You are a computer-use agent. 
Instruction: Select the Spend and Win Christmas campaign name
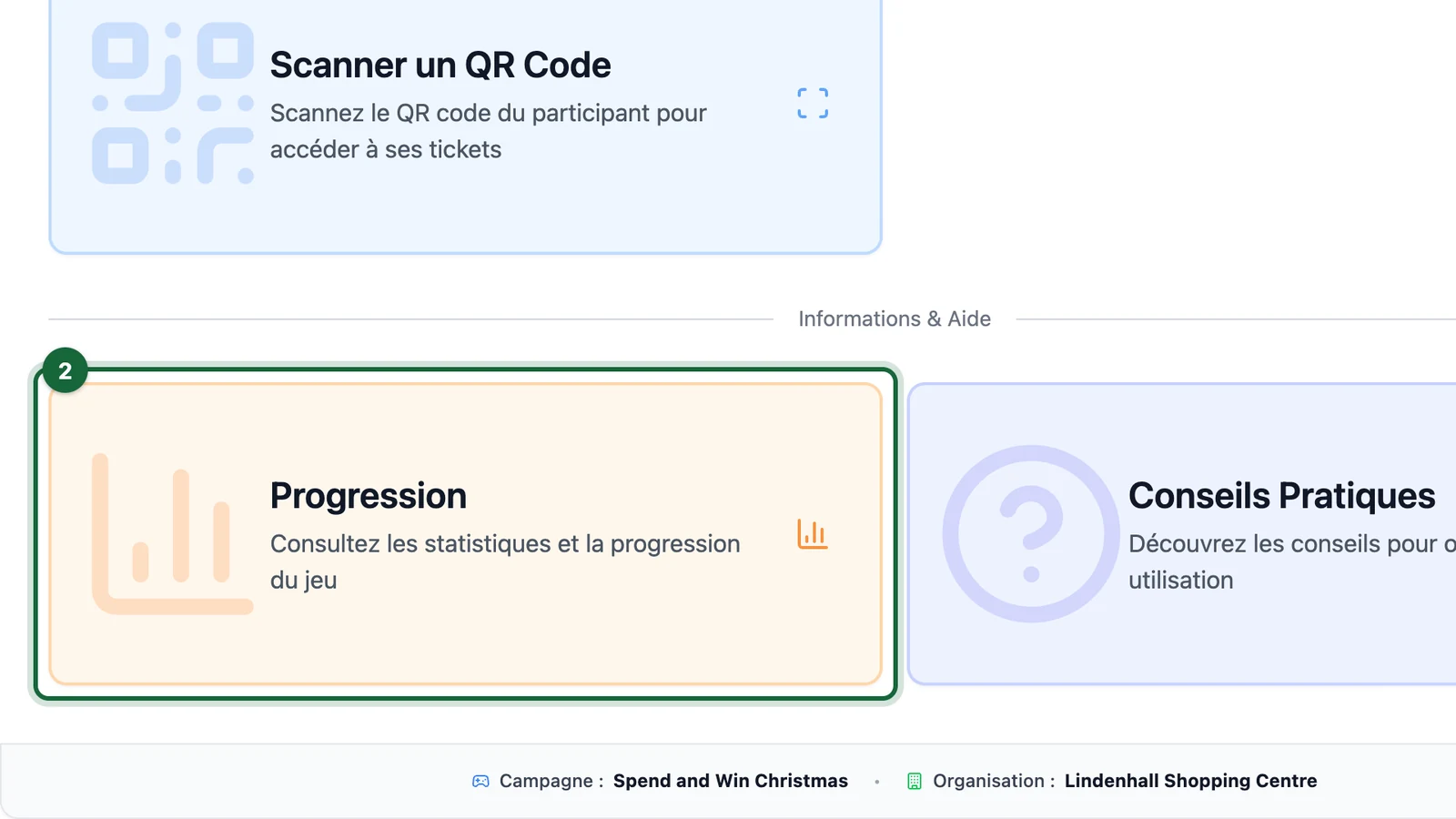point(731,781)
